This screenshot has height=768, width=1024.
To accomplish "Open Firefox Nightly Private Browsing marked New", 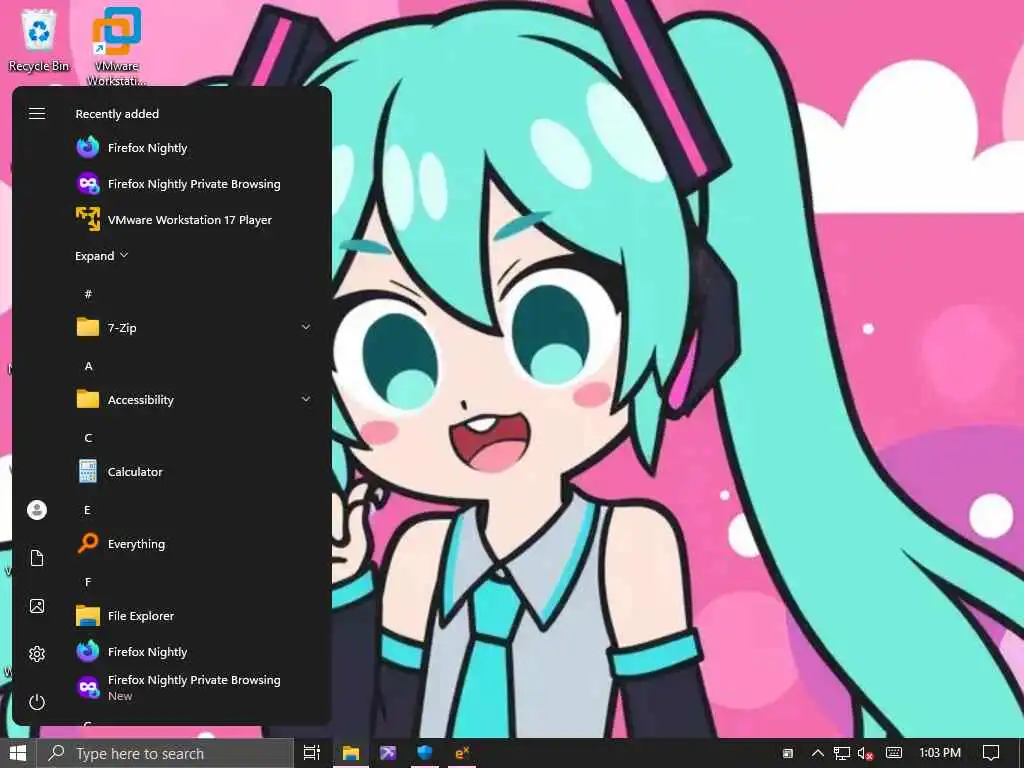I will point(193,687).
